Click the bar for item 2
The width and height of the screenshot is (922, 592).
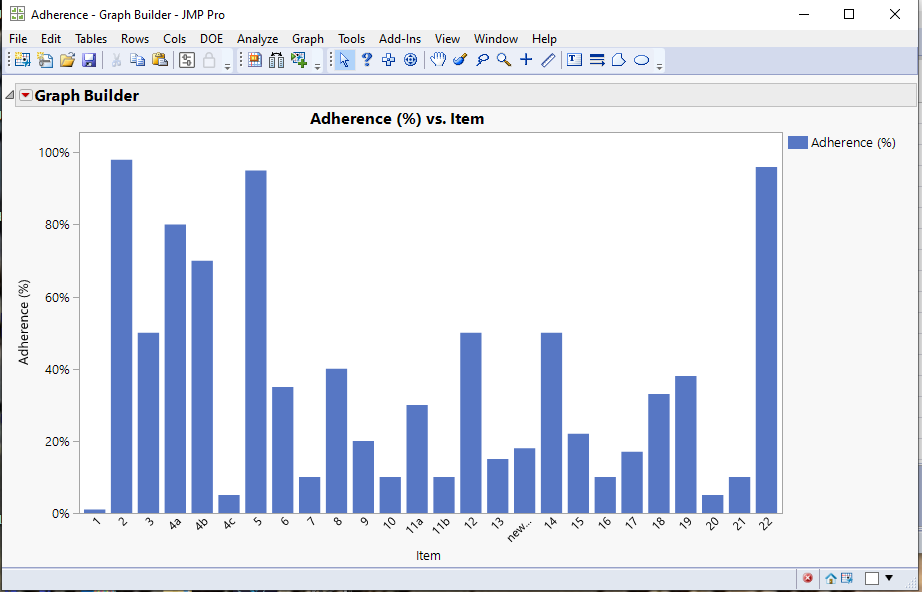(x=122, y=337)
